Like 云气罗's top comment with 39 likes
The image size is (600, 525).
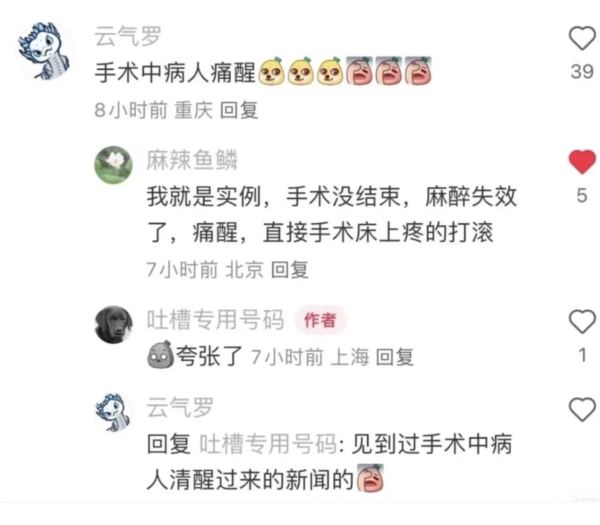(582, 38)
